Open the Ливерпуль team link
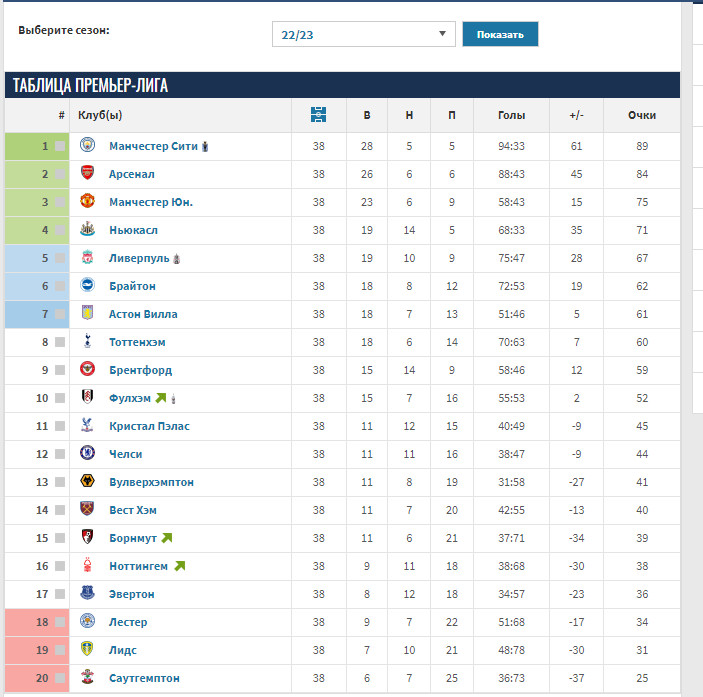This screenshot has height=697, width=703. (139, 258)
